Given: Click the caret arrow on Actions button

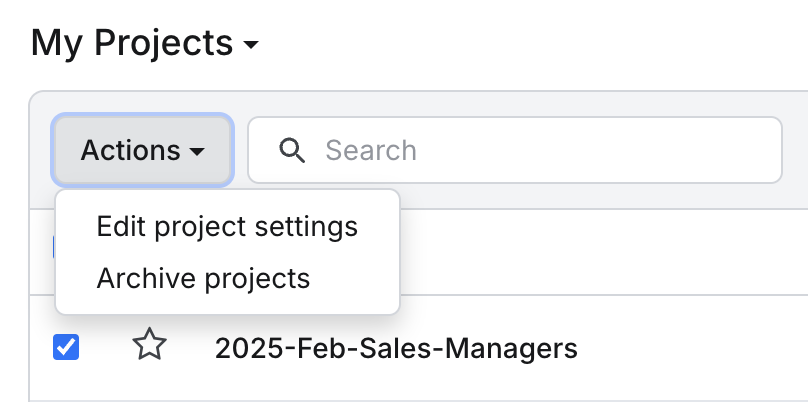Looking at the screenshot, I should click(x=197, y=151).
